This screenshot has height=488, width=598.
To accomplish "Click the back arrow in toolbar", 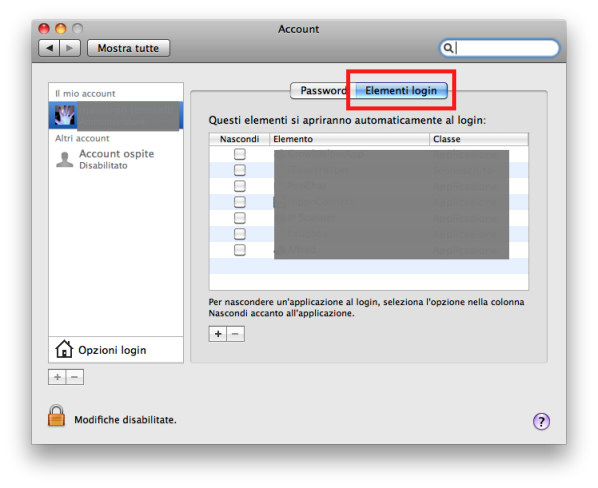I will click(x=49, y=48).
